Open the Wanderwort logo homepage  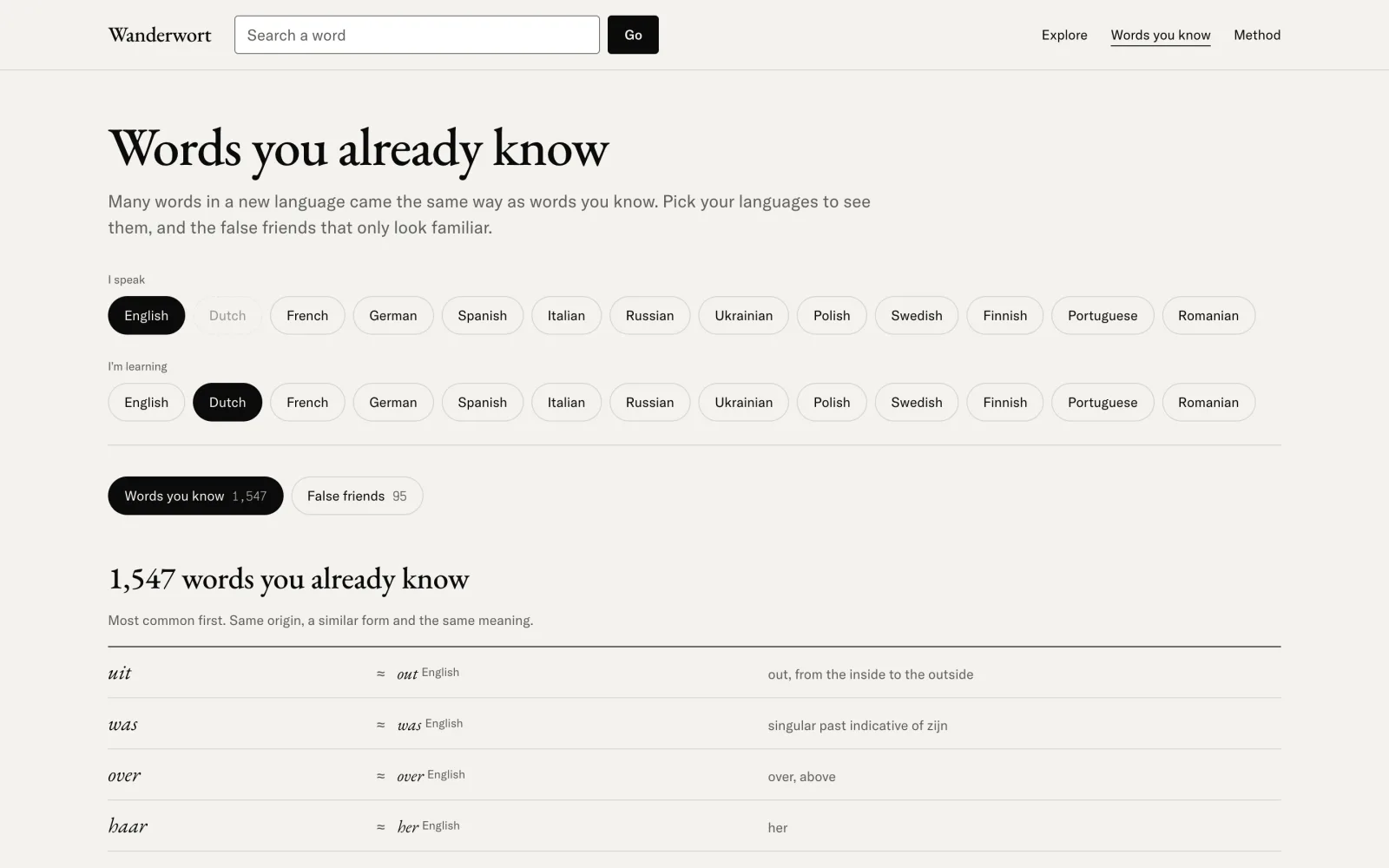(x=160, y=35)
